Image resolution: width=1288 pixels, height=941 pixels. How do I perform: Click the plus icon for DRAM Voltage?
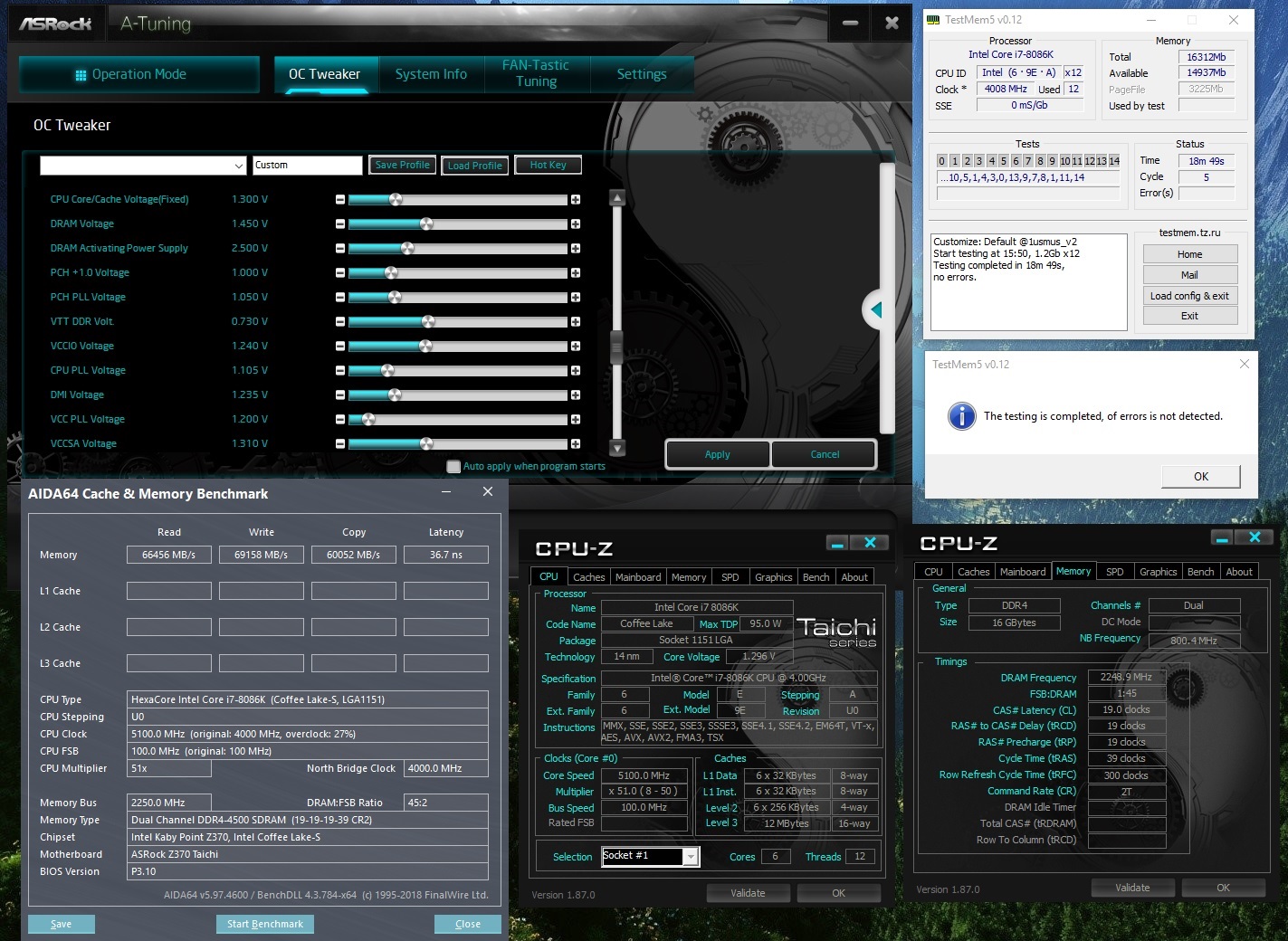(x=576, y=223)
